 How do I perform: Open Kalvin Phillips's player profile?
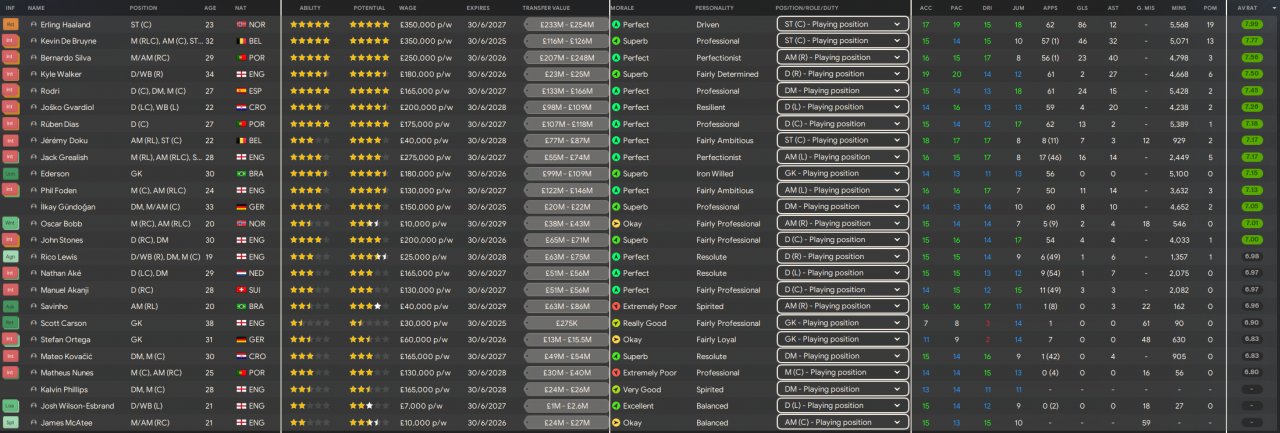click(x=66, y=390)
